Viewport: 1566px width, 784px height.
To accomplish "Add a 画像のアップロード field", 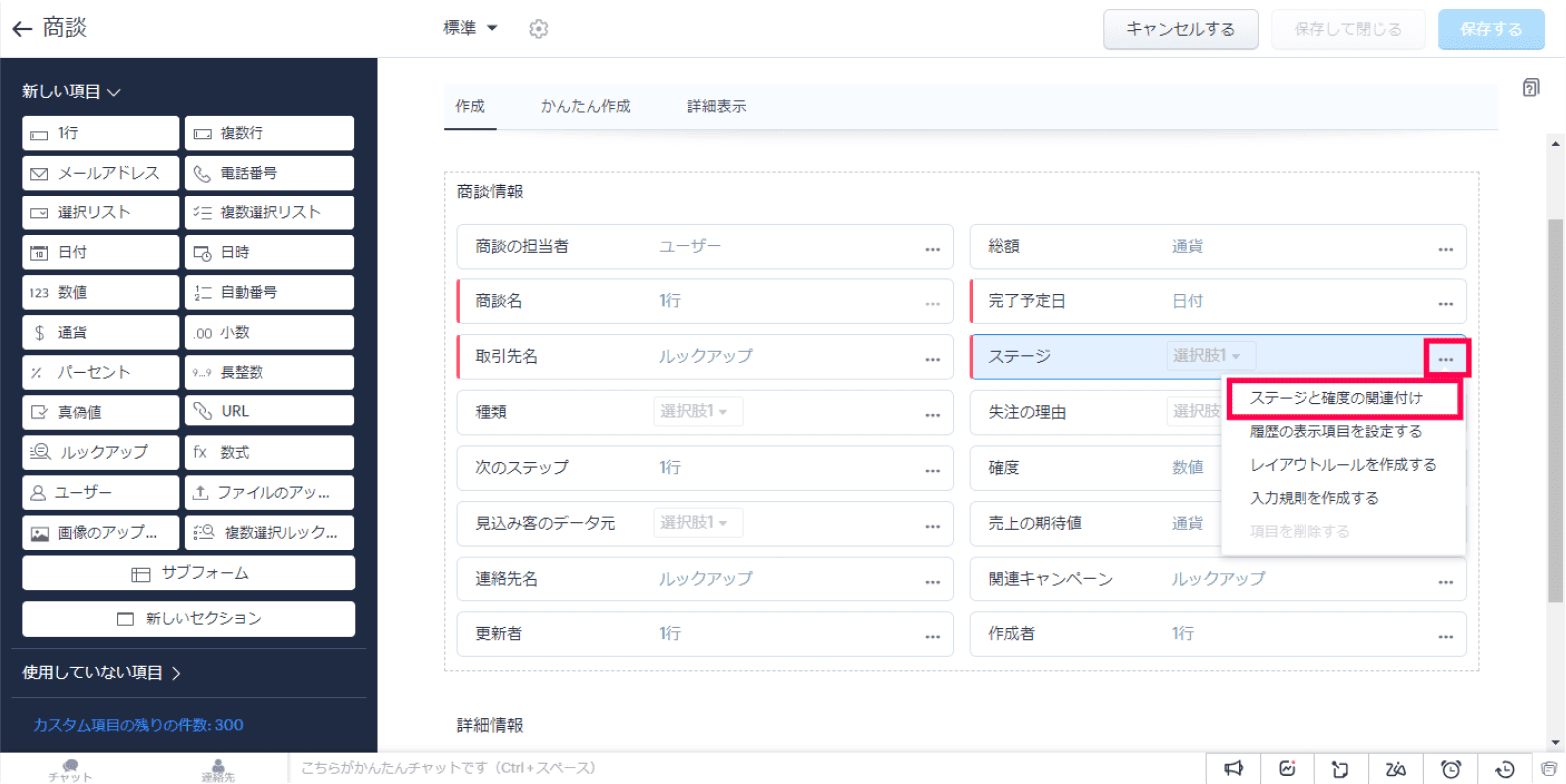I will coord(101,532).
